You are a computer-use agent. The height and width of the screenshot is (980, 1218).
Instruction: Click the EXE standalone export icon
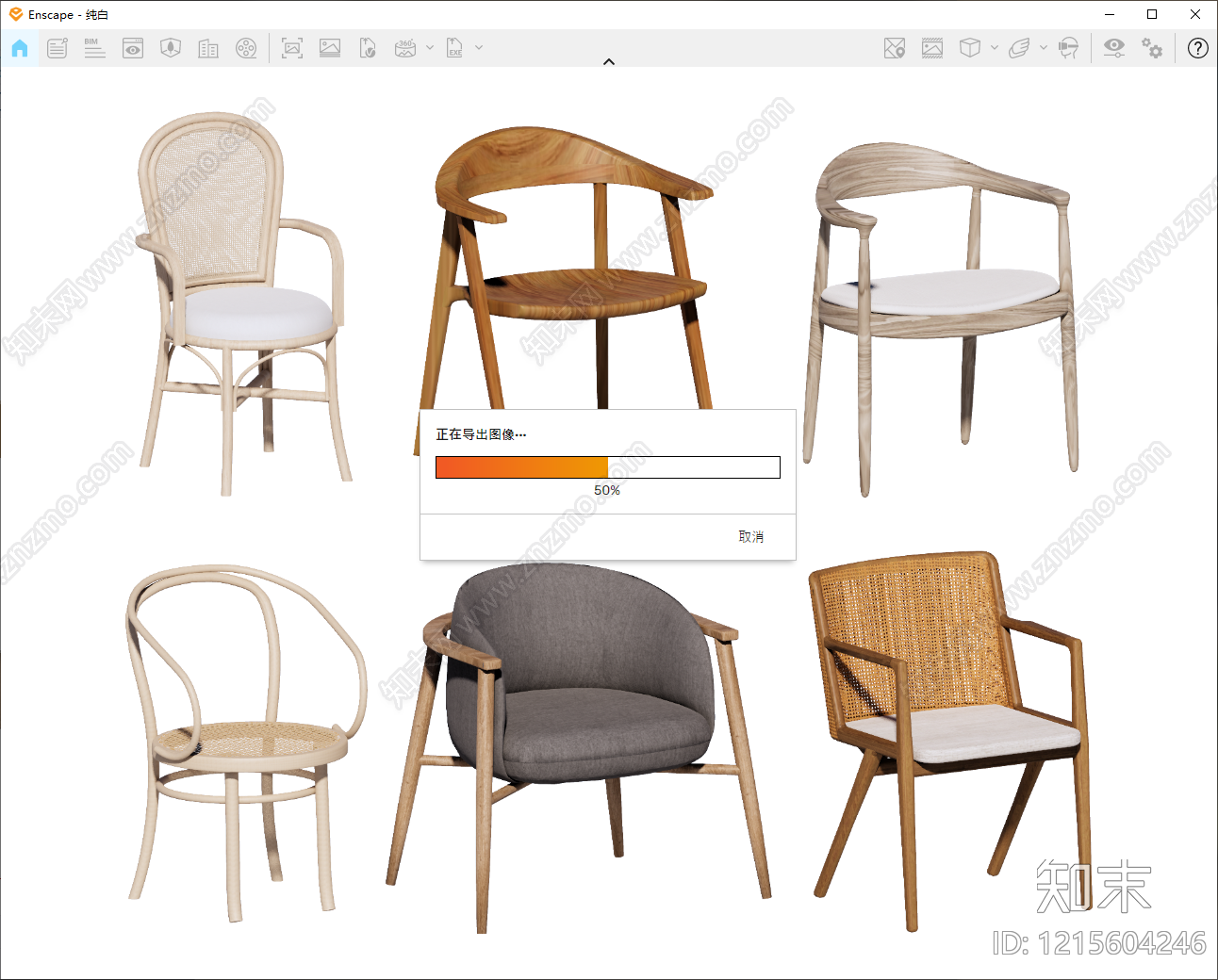(x=454, y=48)
